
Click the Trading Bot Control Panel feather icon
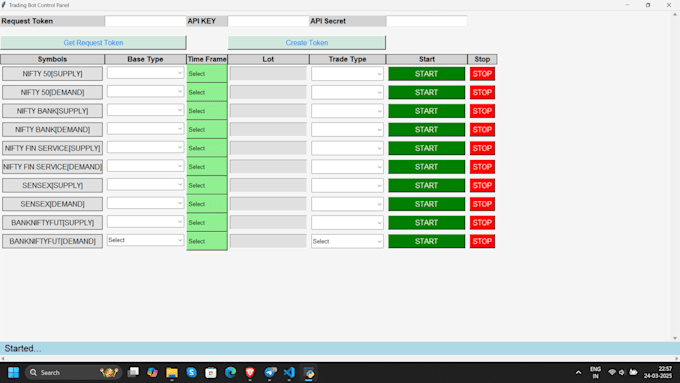pyautogui.click(x=3, y=5)
